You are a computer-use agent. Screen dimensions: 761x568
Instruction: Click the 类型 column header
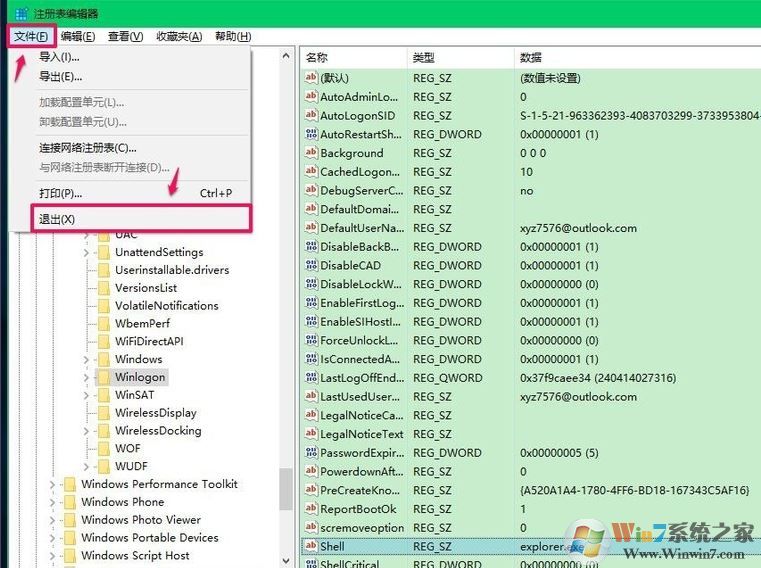point(460,58)
